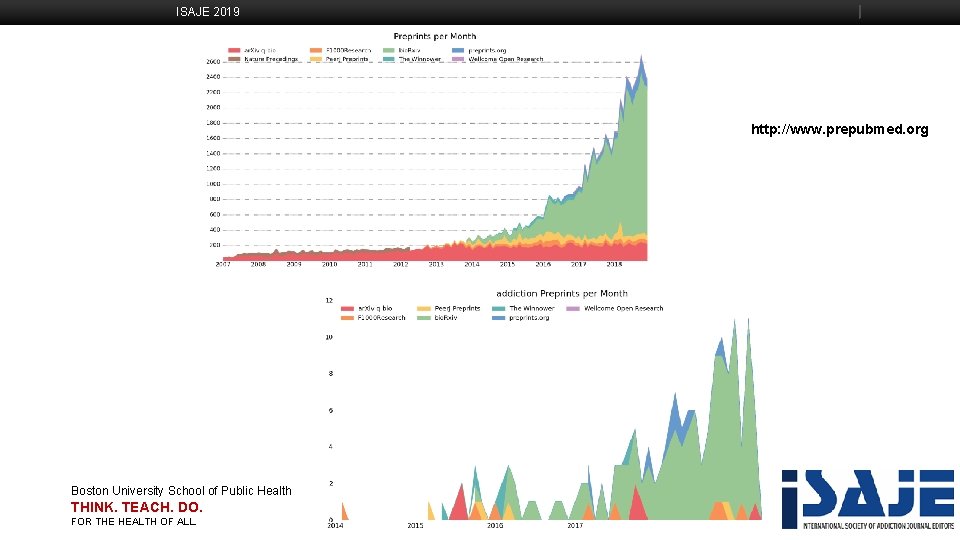
Task: Click the preprints.org blue swatch in top legend
Action: tap(458, 50)
